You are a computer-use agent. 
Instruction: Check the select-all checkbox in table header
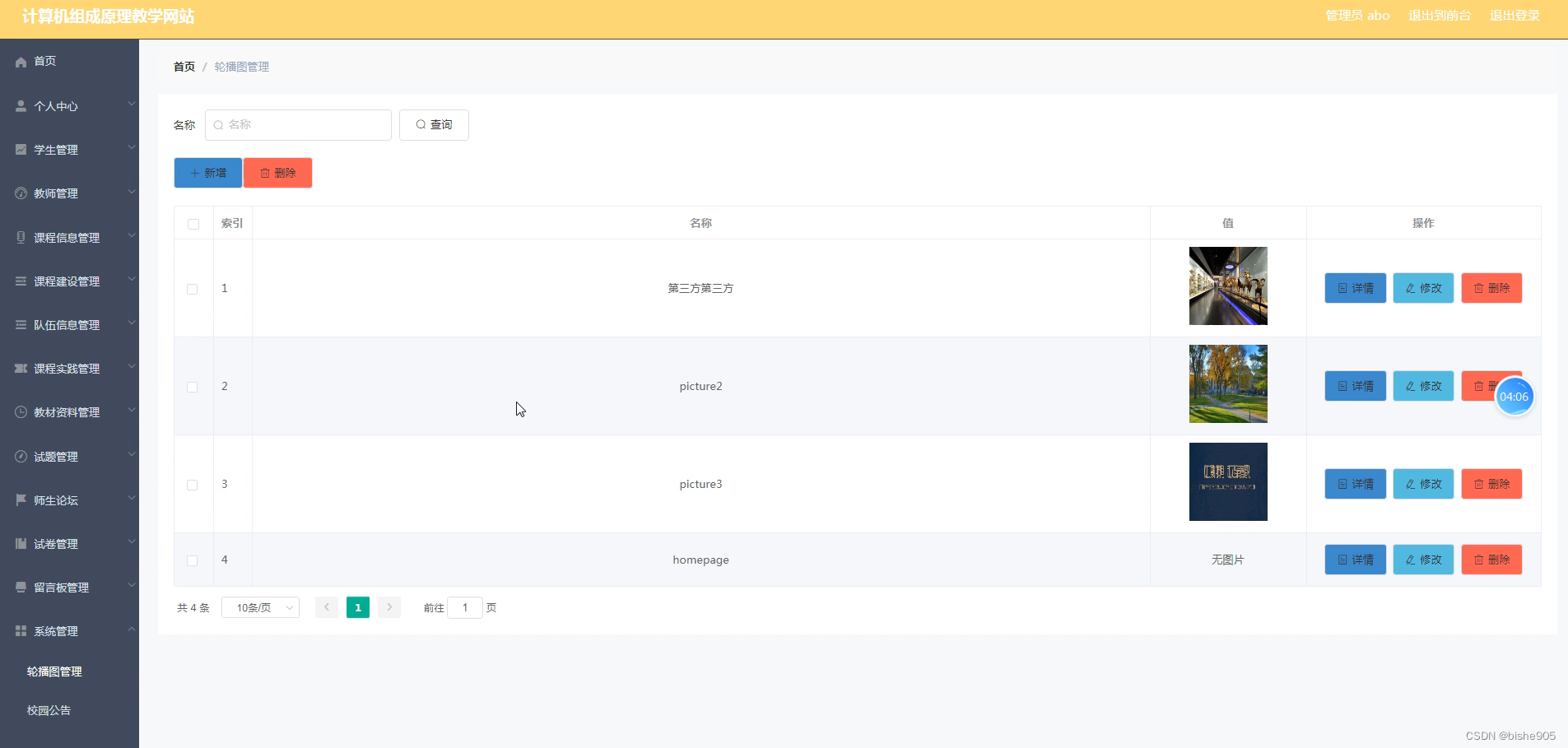click(x=192, y=224)
